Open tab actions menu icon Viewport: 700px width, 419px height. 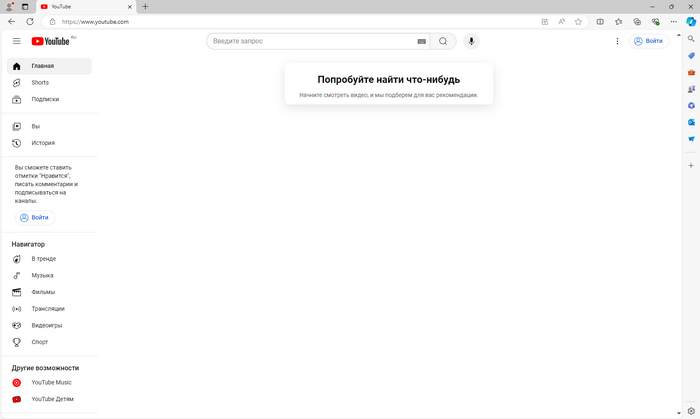pyautogui.click(x=25, y=7)
